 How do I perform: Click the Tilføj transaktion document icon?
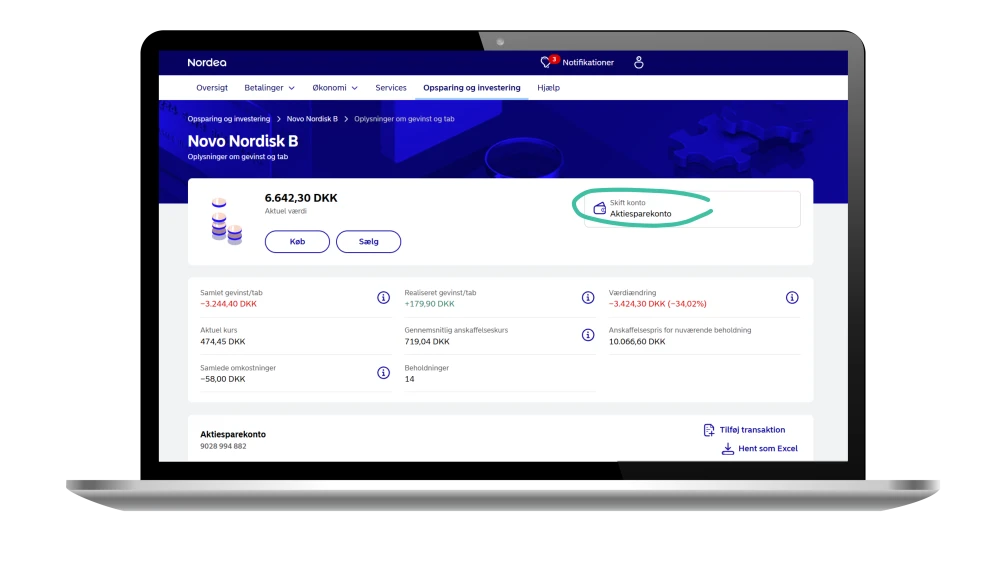coord(709,430)
